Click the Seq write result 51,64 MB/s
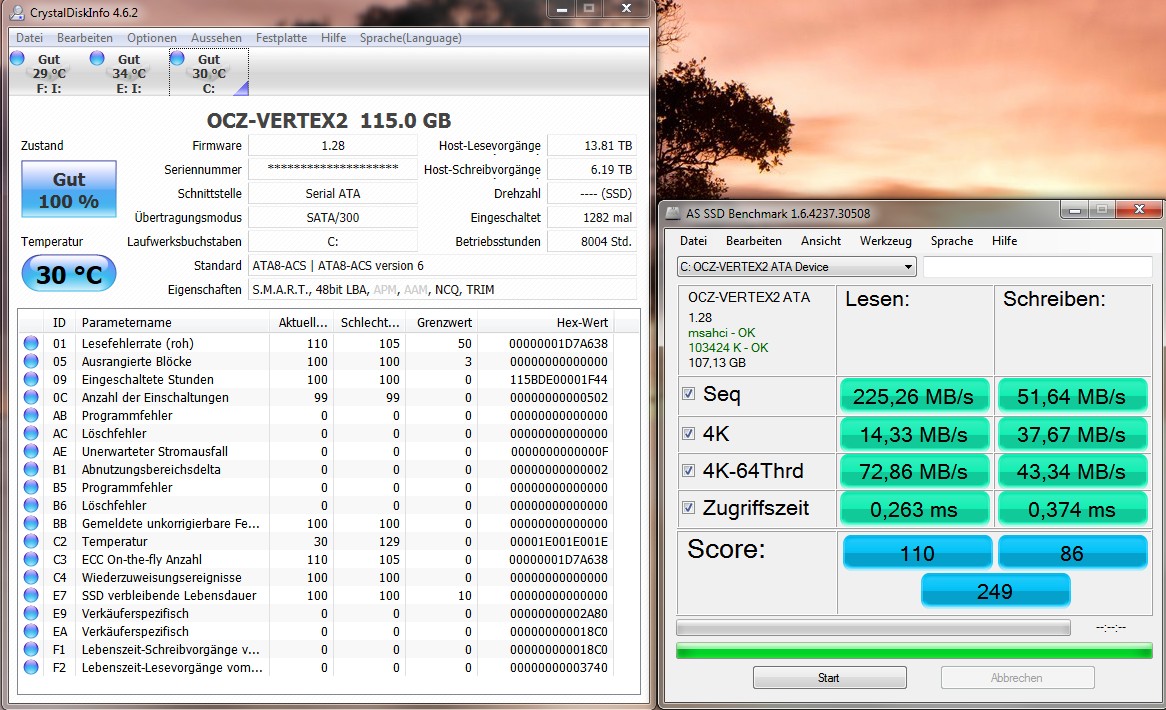Viewport: 1166px width, 710px height. point(1072,397)
